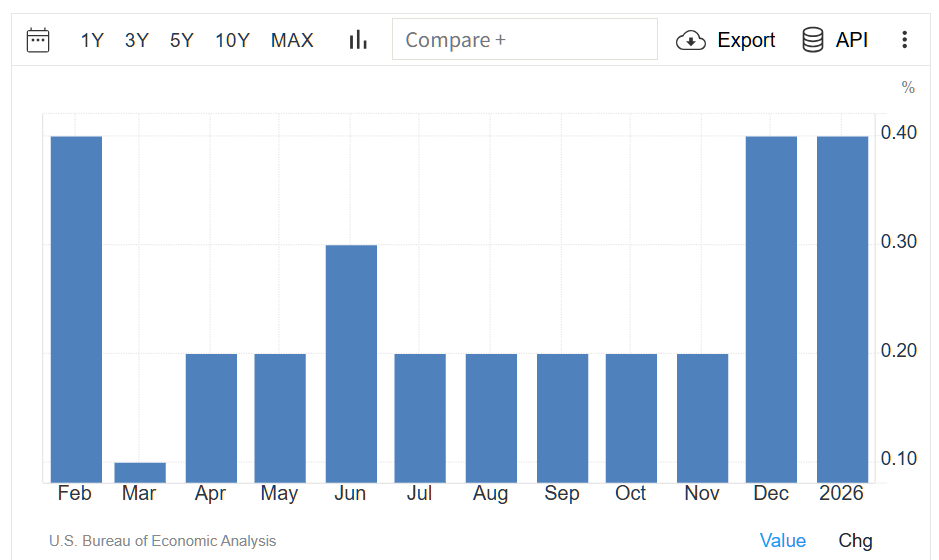Screen dimensions: 939x560
Task: Open U.S. Bureau of Economic Analysis source
Action: (162, 541)
